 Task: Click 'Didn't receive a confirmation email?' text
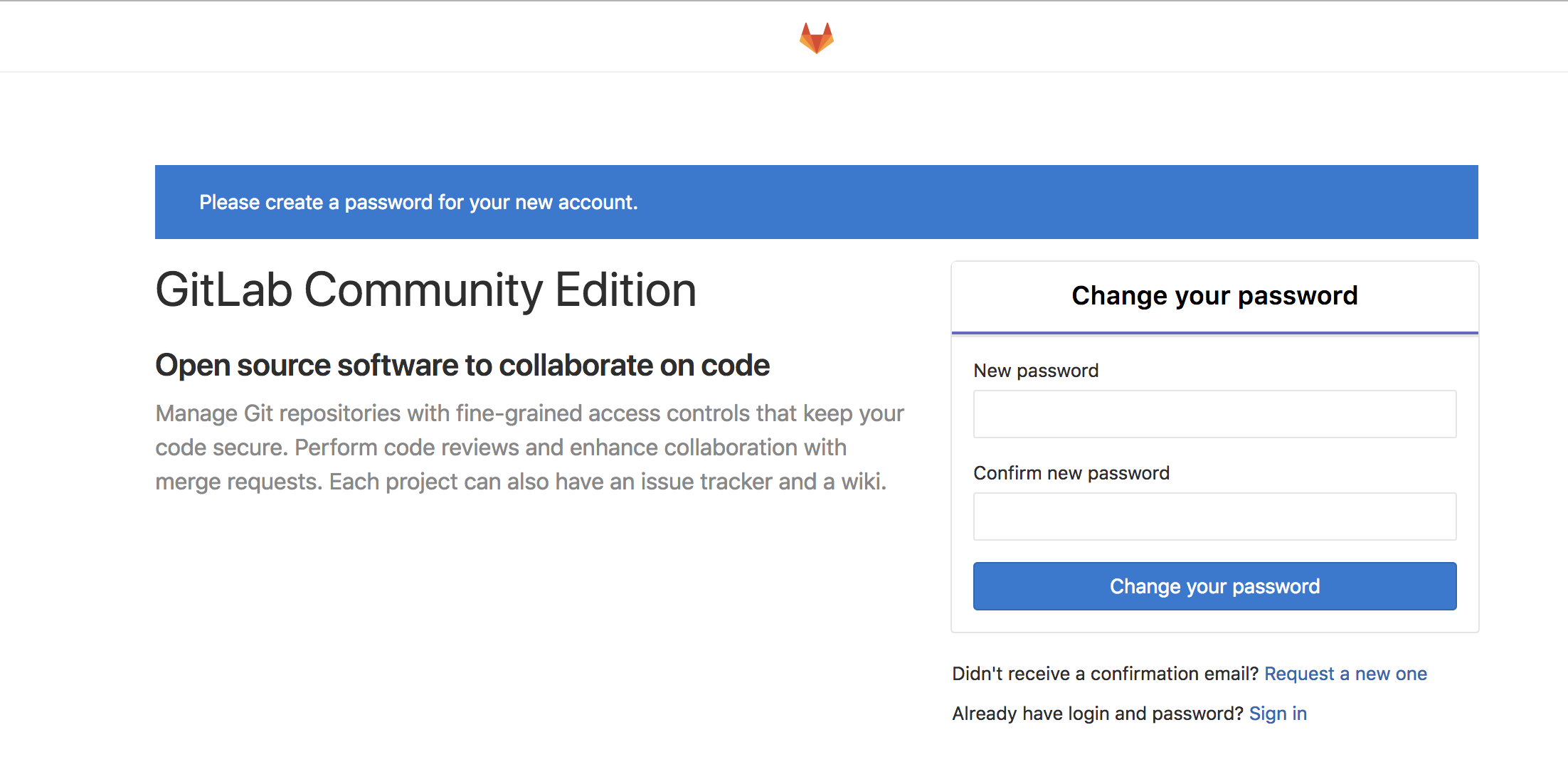click(x=1106, y=674)
